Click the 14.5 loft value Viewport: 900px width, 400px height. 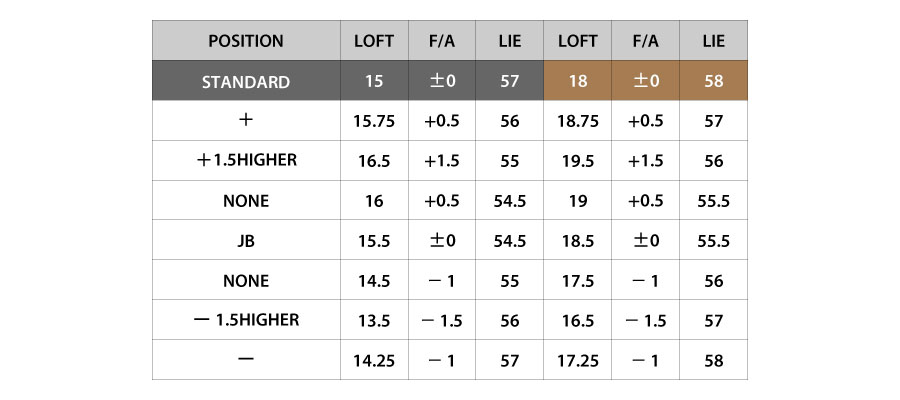click(374, 281)
